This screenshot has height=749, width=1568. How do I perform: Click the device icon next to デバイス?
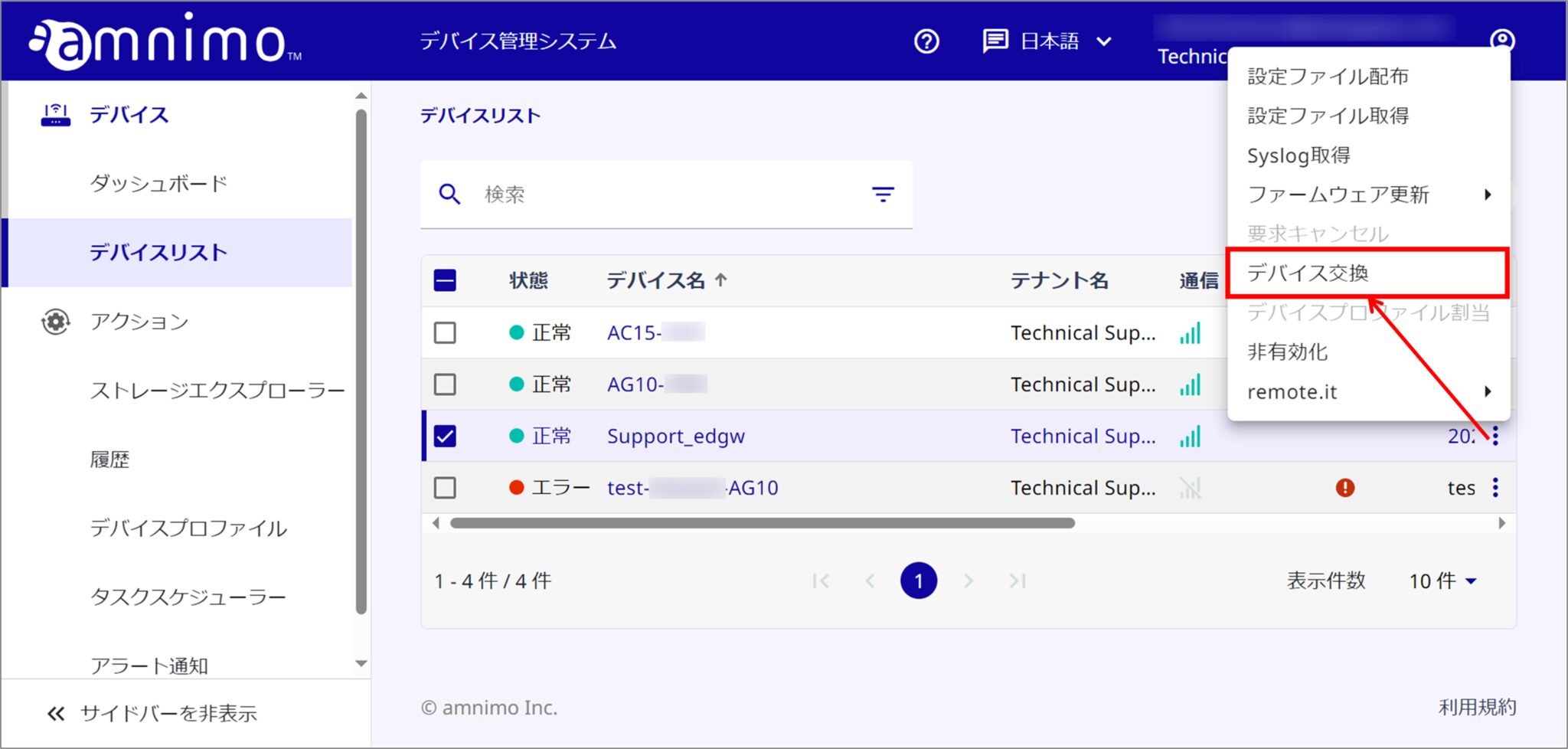[x=54, y=114]
